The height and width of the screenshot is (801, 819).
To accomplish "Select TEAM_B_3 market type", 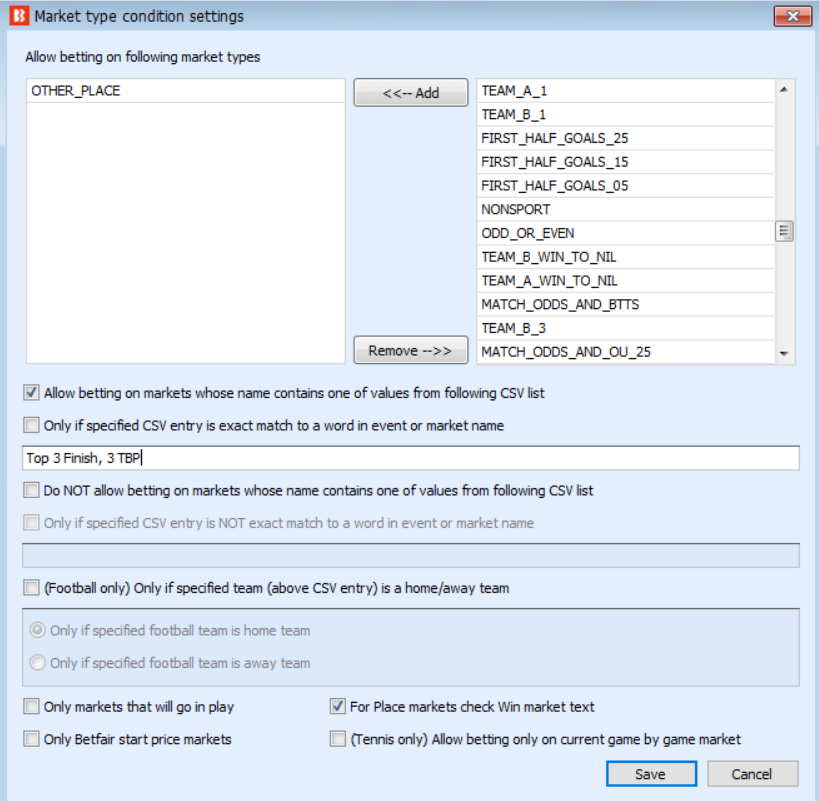I will point(625,328).
